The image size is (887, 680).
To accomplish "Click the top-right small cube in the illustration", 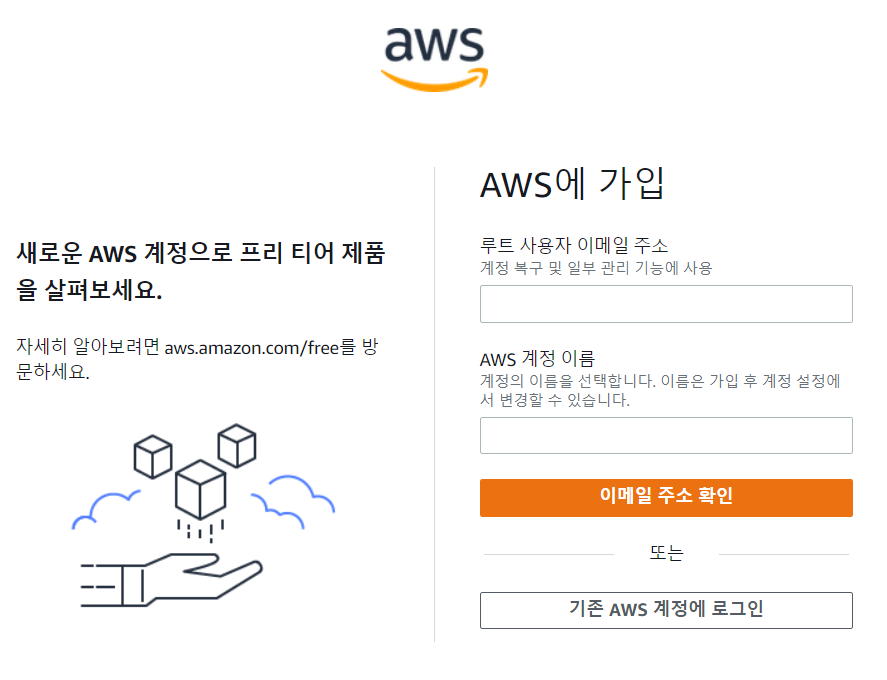I will [237, 446].
